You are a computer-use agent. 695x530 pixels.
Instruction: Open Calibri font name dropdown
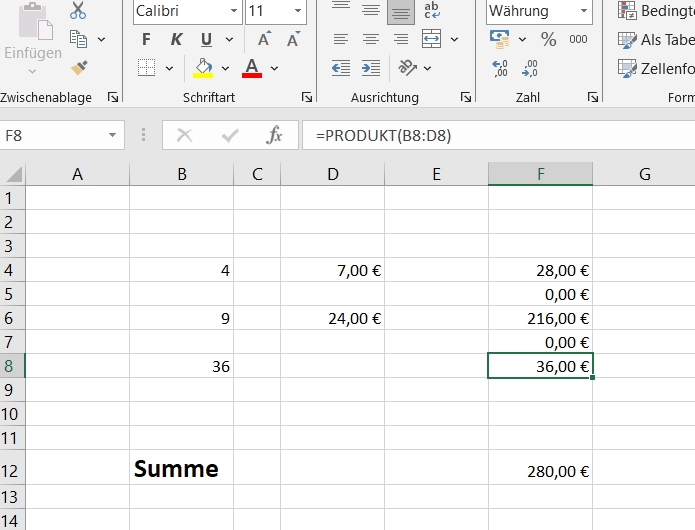pyautogui.click(x=234, y=11)
